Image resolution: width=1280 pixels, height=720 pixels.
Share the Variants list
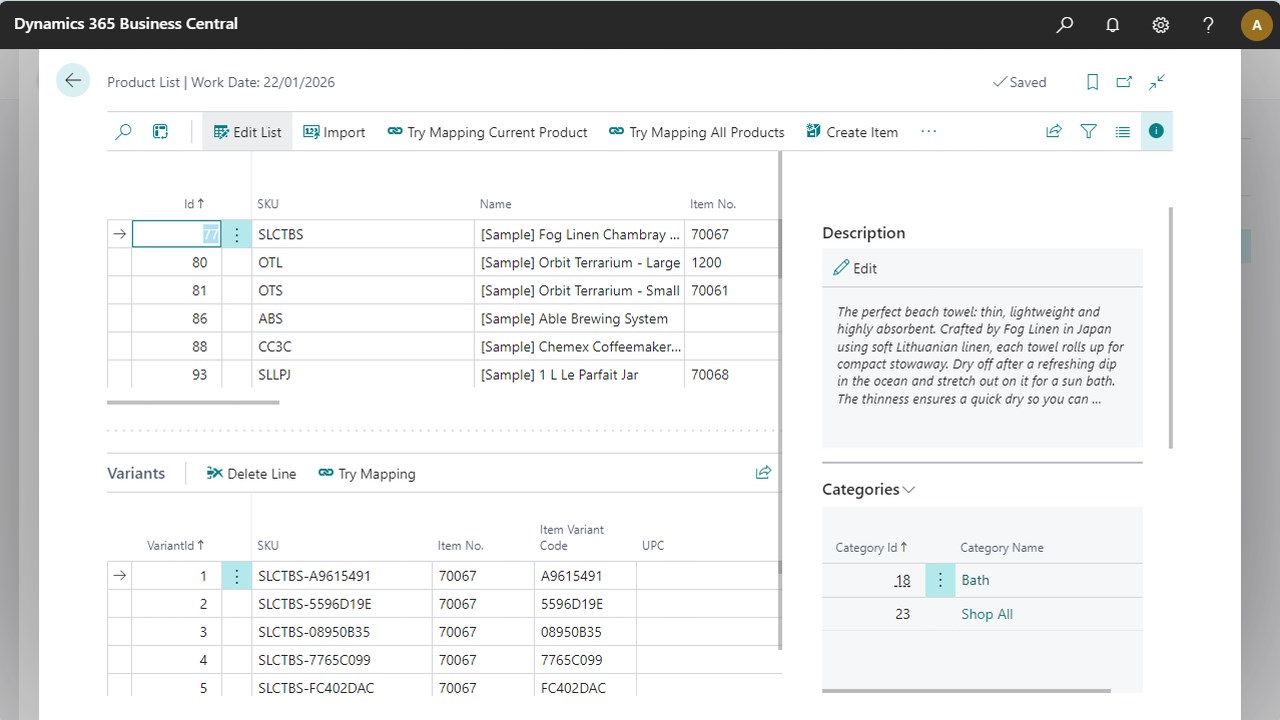(x=764, y=473)
